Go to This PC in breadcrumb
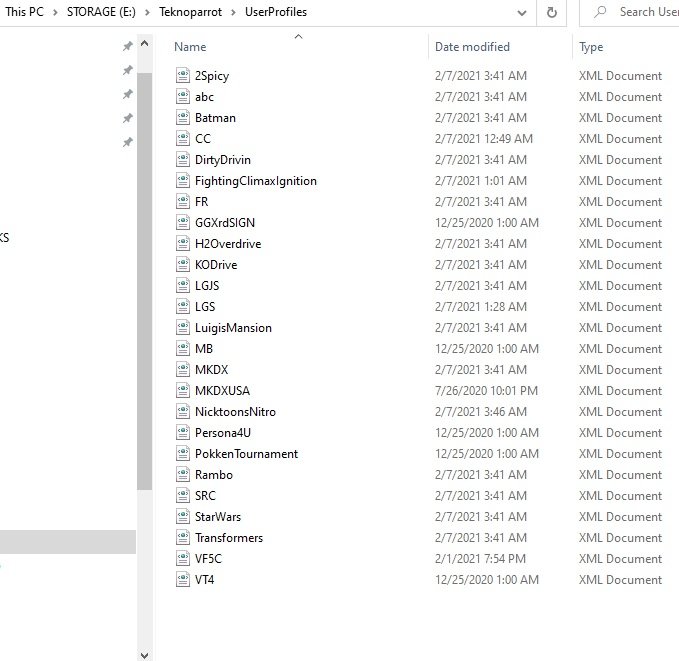The image size is (679, 661). [26, 13]
